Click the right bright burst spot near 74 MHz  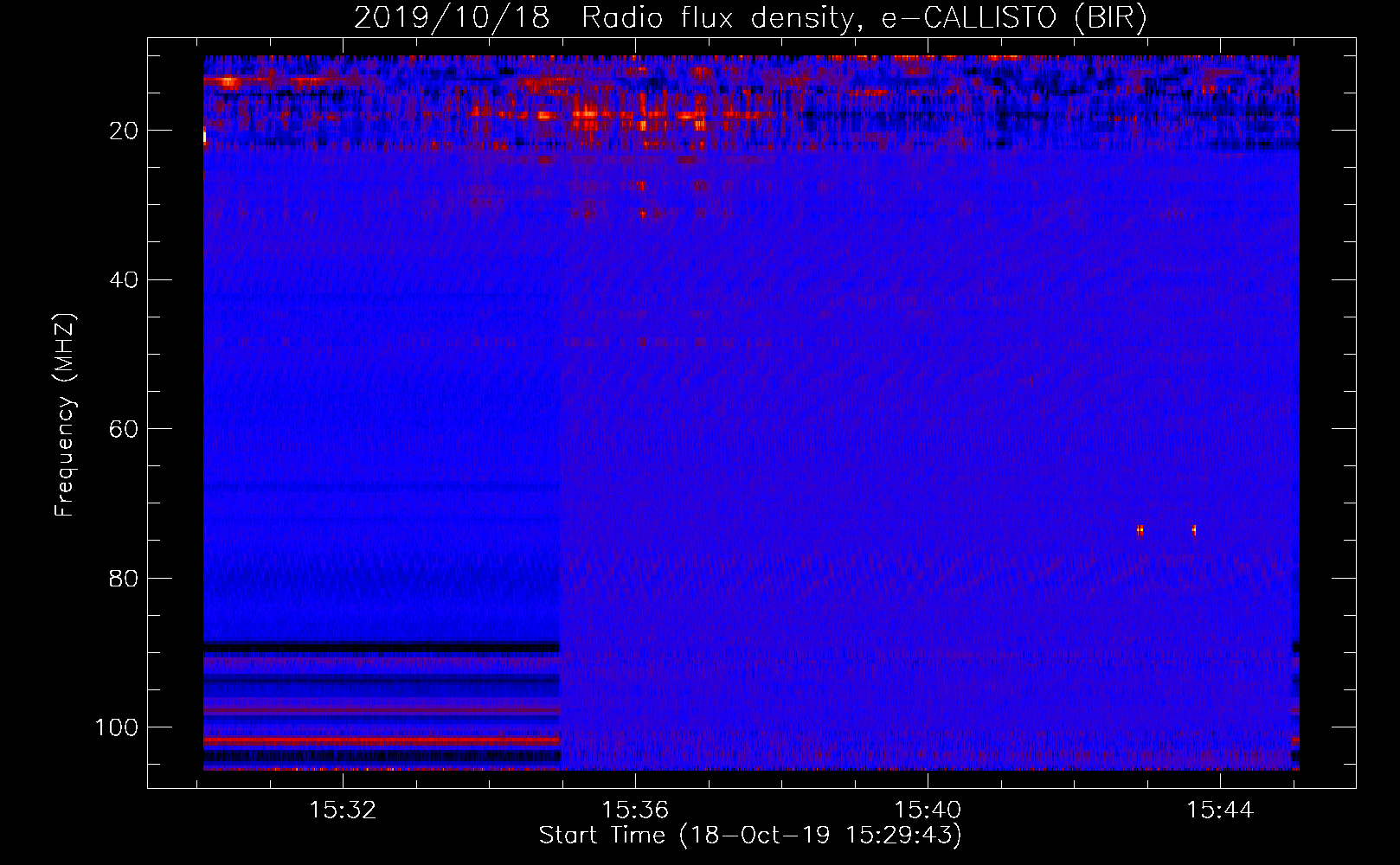point(1194,530)
